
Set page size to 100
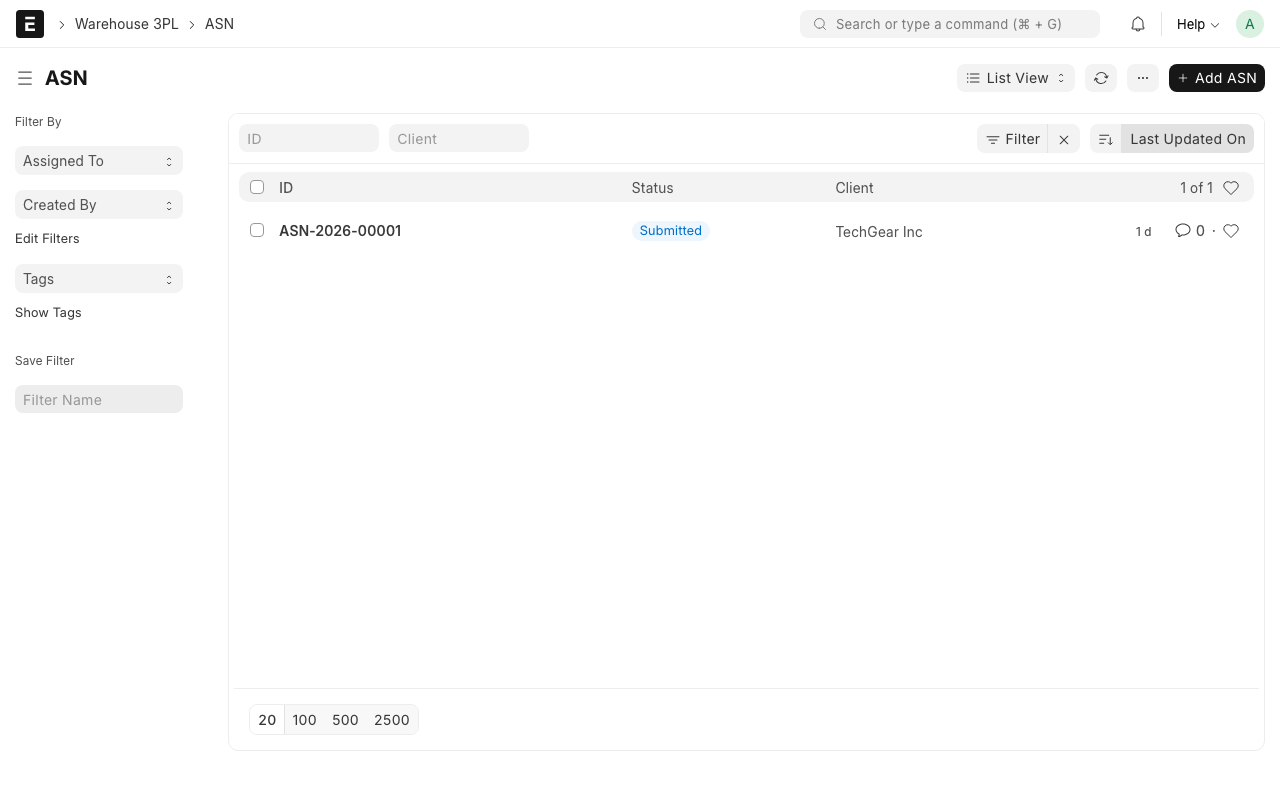click(304, 720)
